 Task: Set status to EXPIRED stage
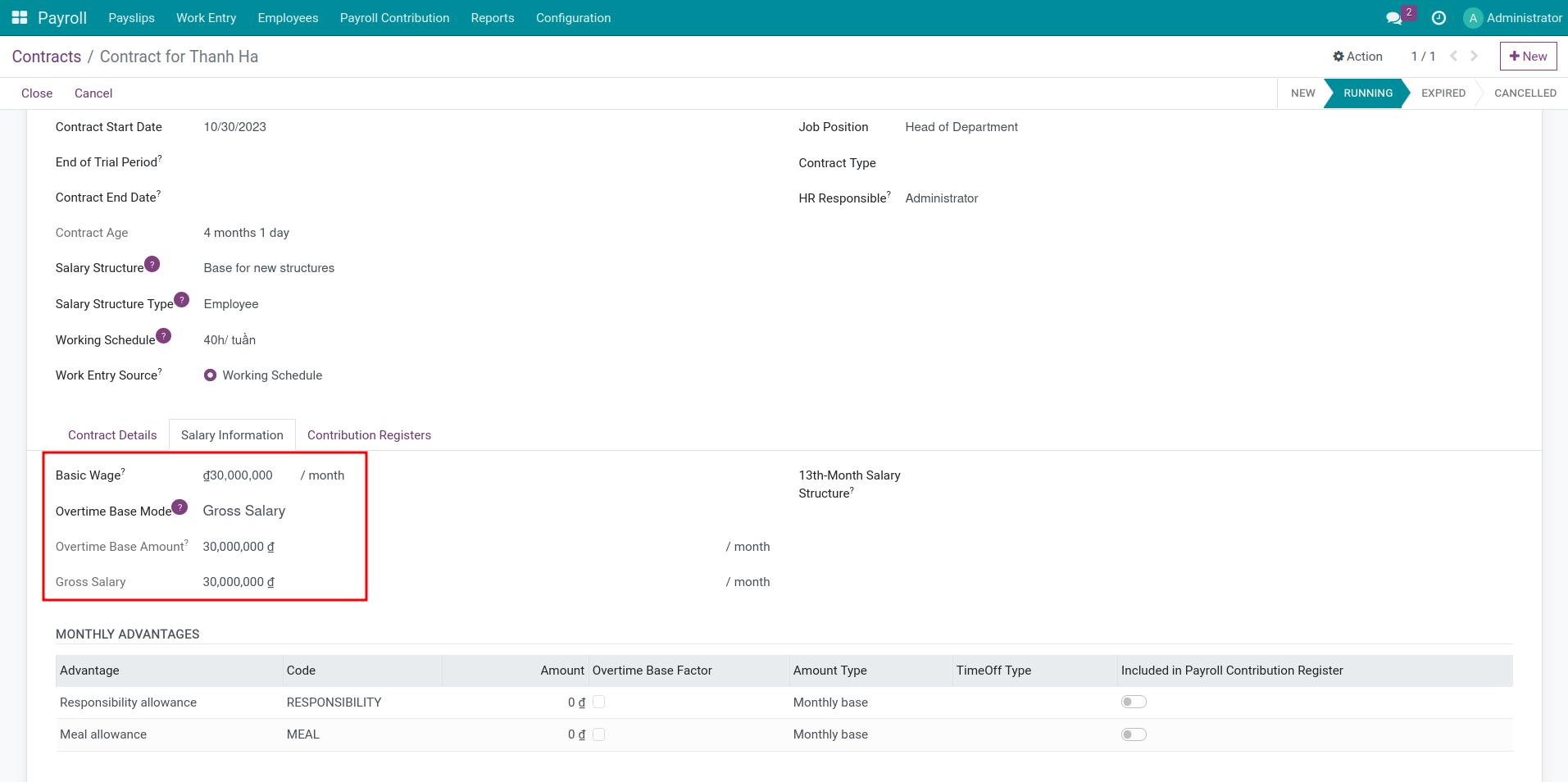point(1443,93)
